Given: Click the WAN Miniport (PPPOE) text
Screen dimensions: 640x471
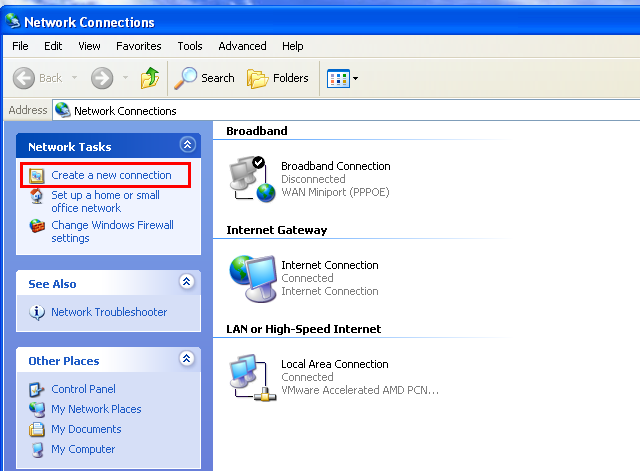Looking at the screenshot, I should (335, 192).
